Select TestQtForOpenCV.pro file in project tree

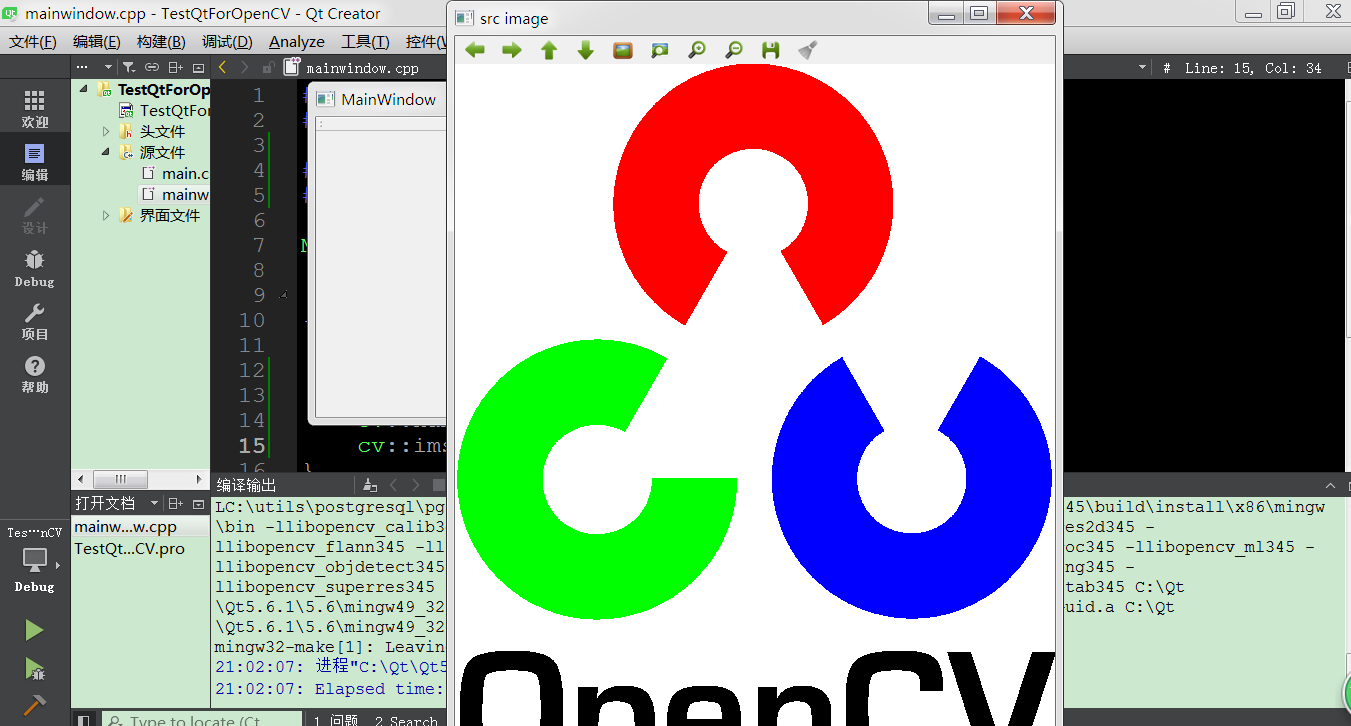point(164,110)
